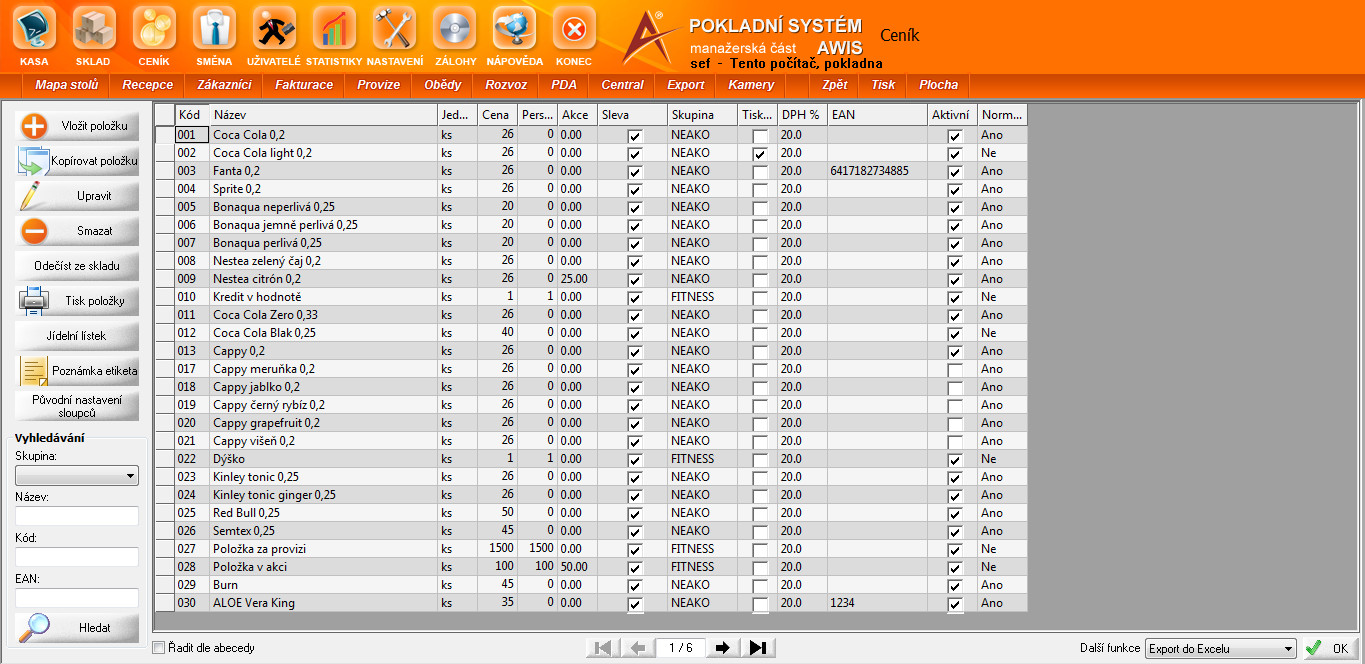Sort table by the Název column header
1365x664 pixels.
pos(323,115)
